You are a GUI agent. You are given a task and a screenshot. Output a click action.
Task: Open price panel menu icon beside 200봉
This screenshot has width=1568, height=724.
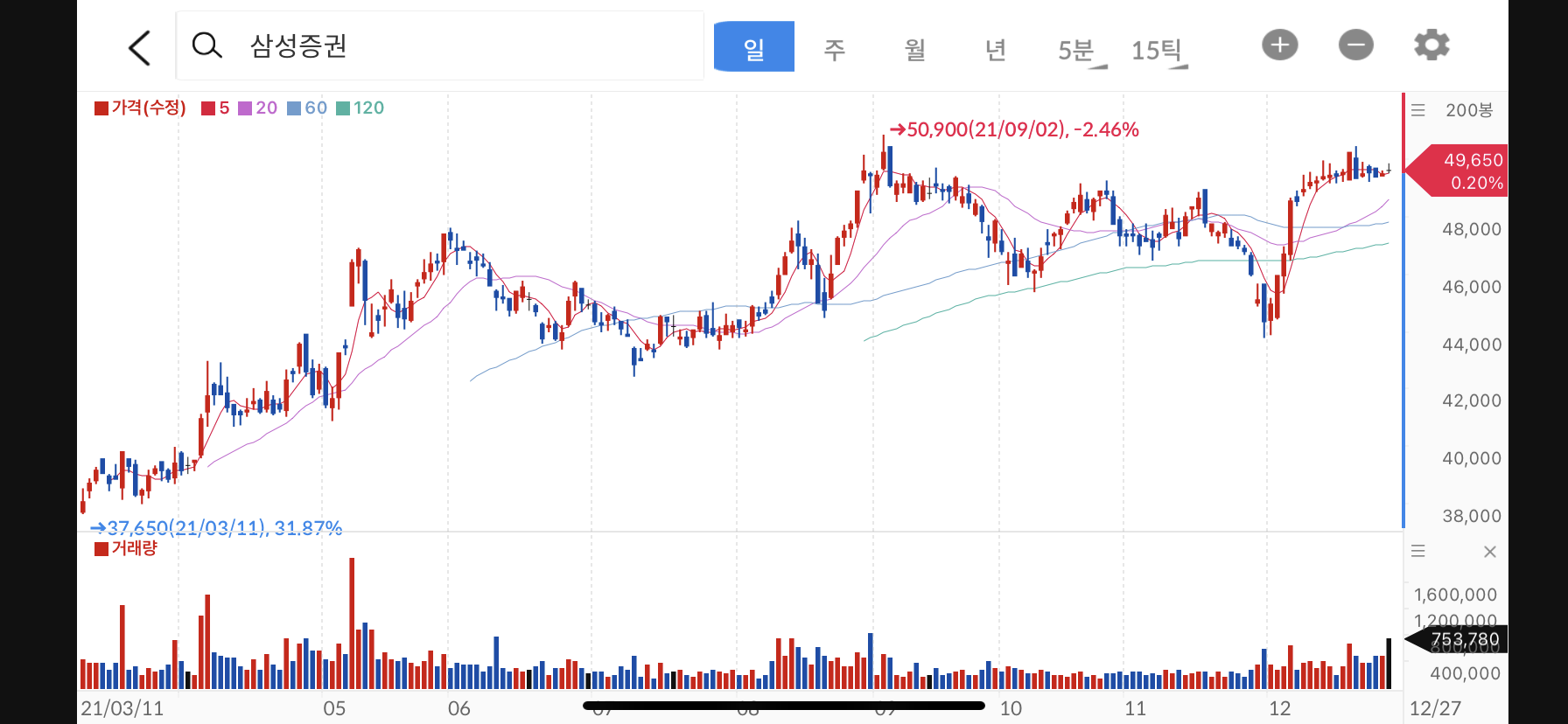tap(1418, 110)
